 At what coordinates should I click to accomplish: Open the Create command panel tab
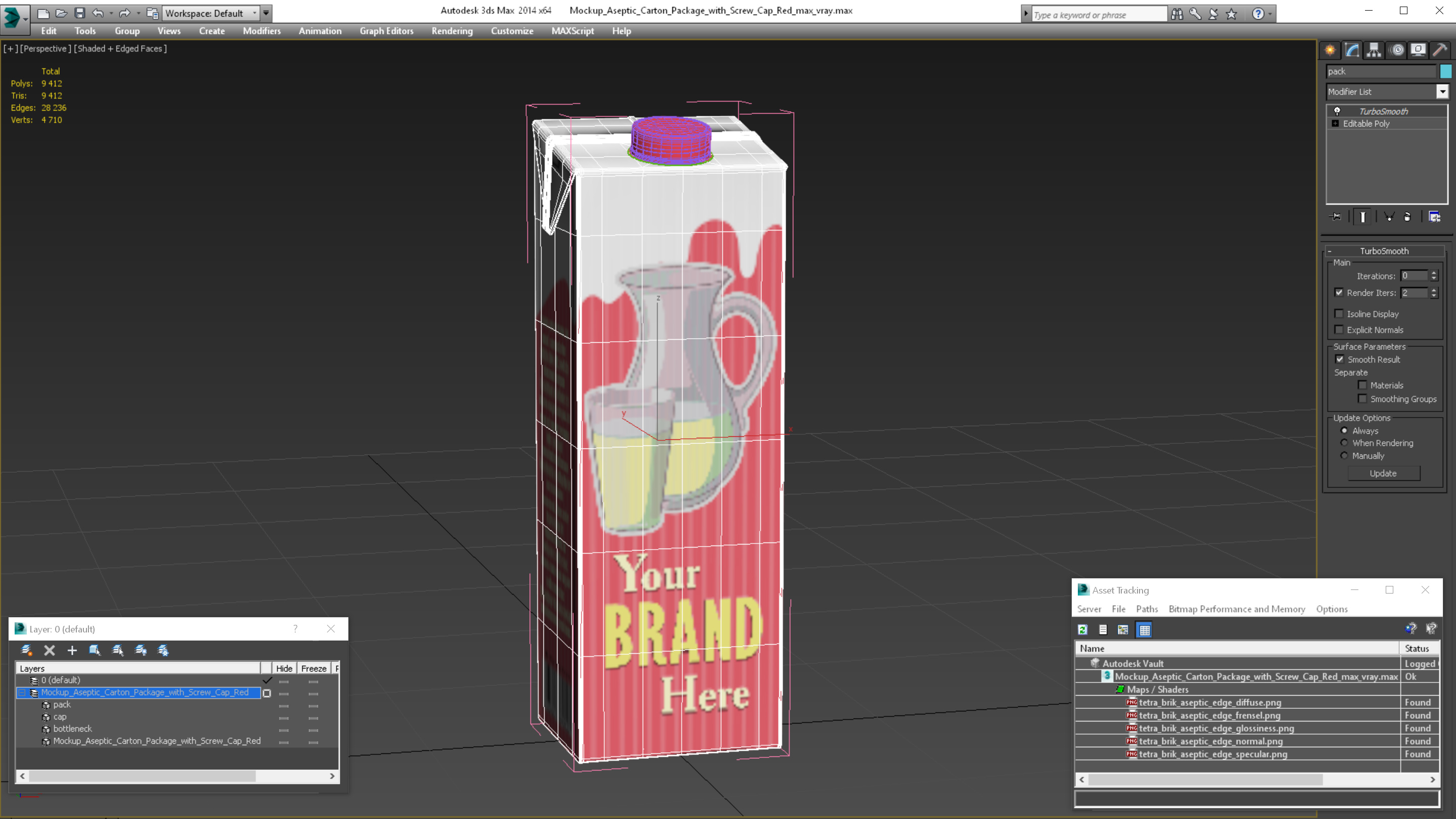pyautogui.click(x=1330, y=50)
